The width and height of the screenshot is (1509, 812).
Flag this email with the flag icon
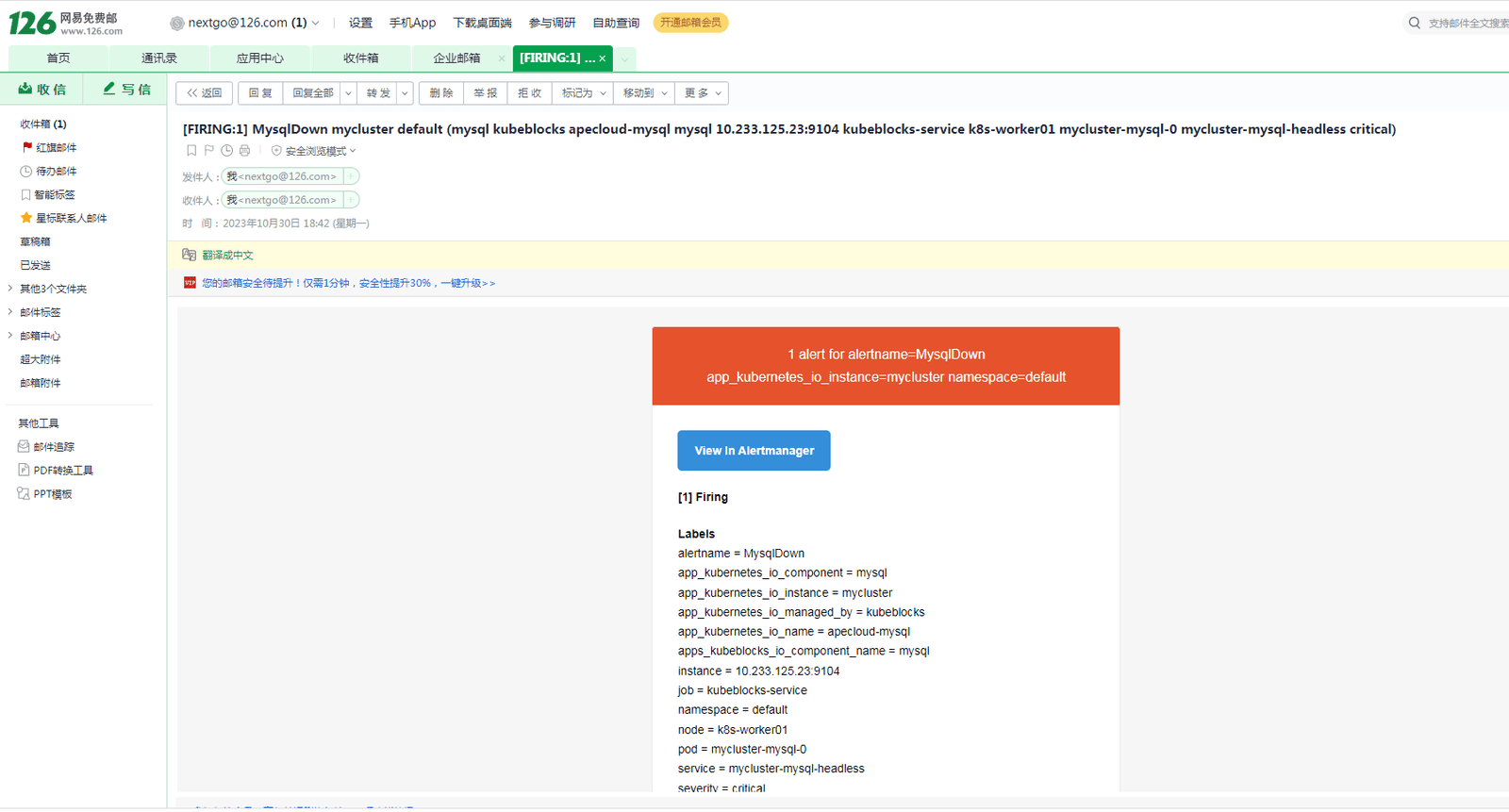click(209, 151)
